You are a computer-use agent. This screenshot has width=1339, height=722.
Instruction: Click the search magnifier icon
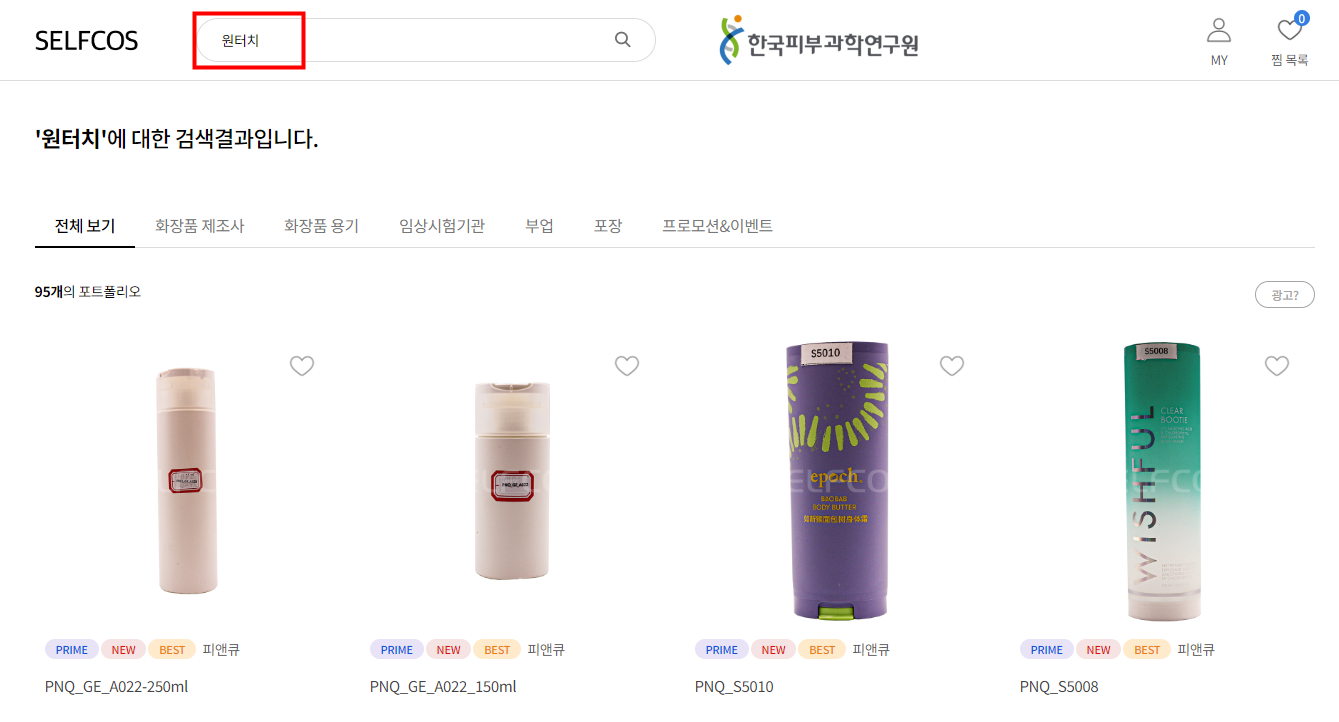tap(622, 40)
